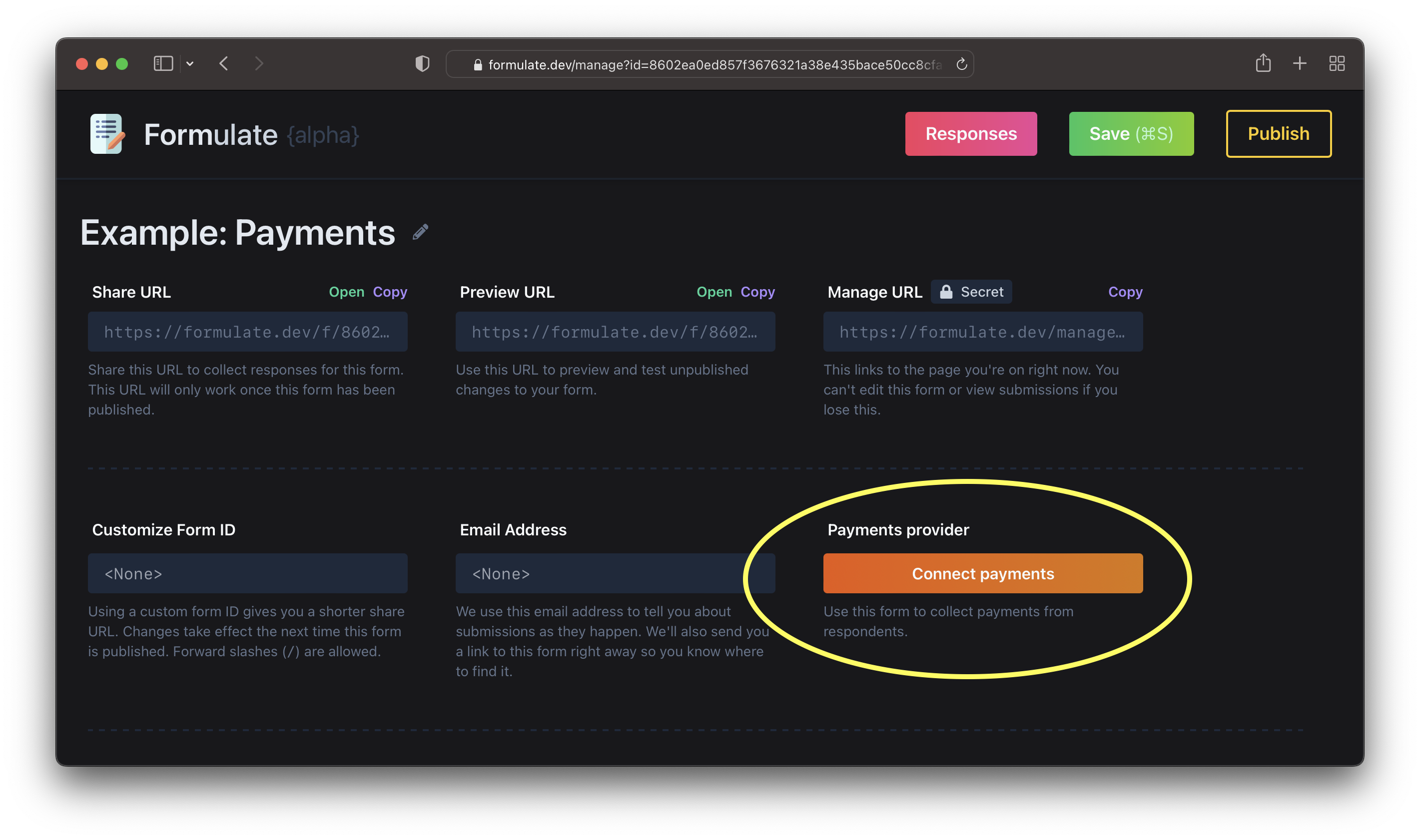This screenshot has height=840, width=1420.
Task: Go back with the back arrow
Action: point(224,63)
